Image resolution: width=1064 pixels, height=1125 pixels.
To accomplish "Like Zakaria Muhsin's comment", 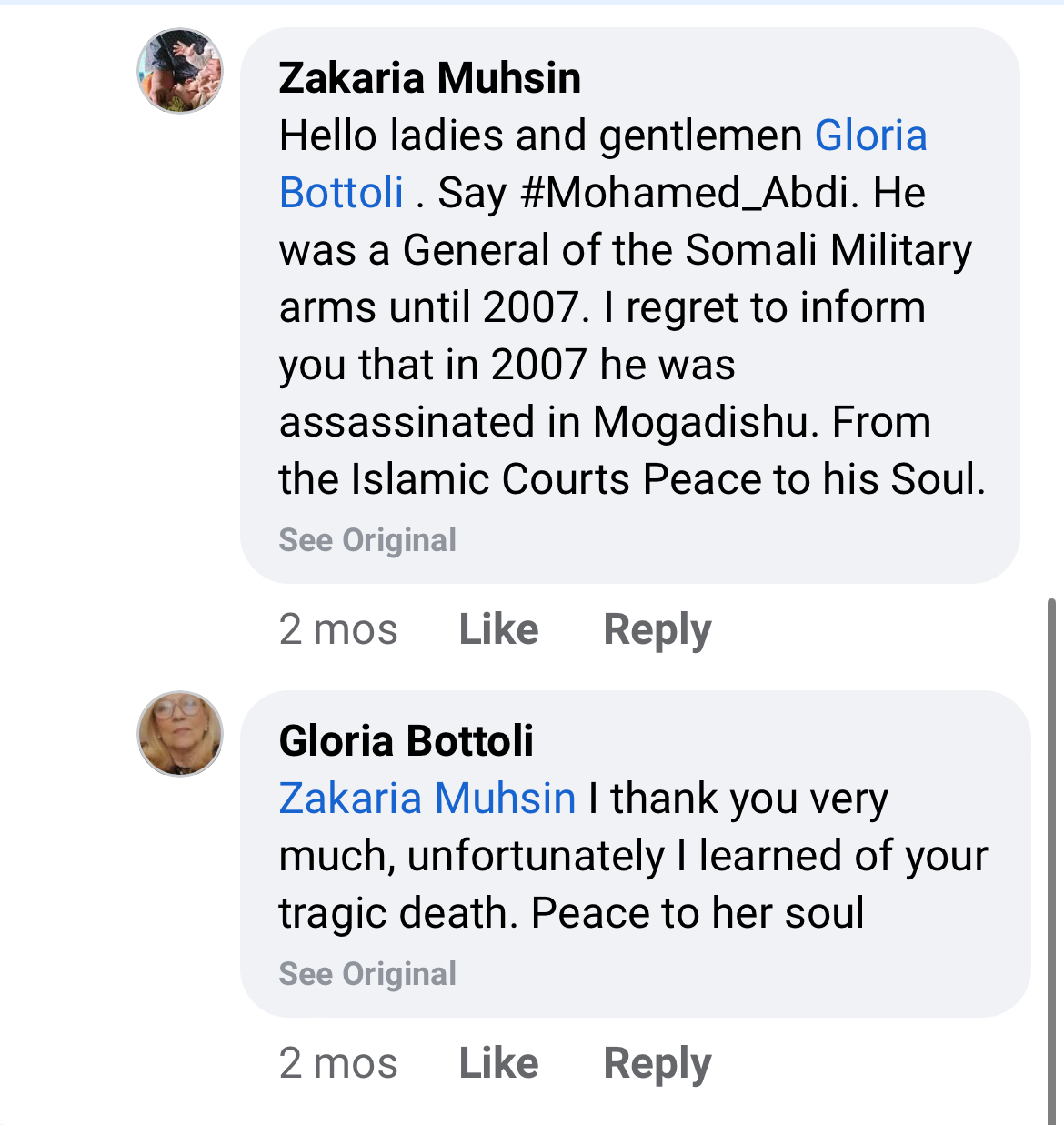I will coord(498,629).
